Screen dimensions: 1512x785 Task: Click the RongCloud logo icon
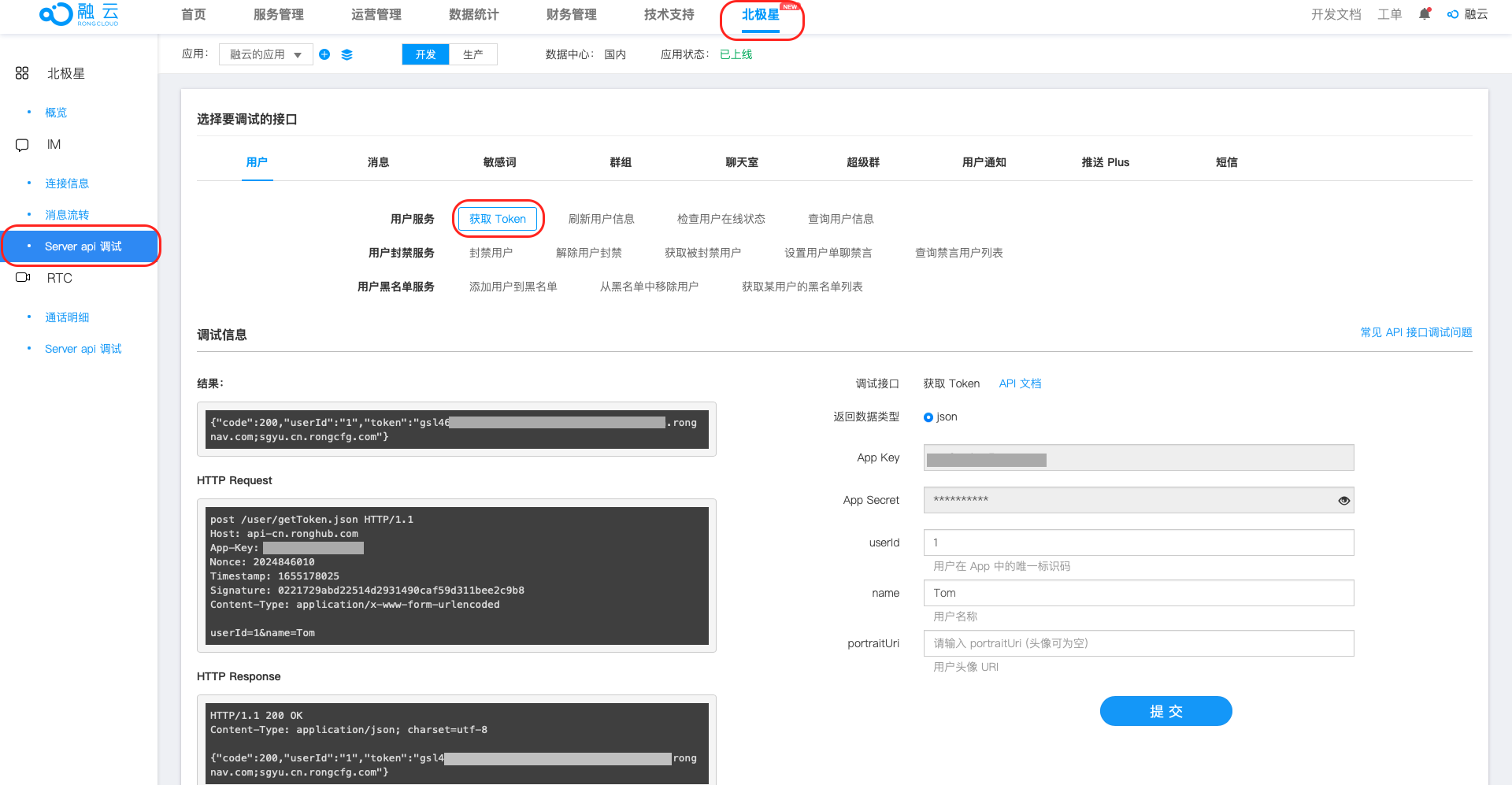click(57, 14)
